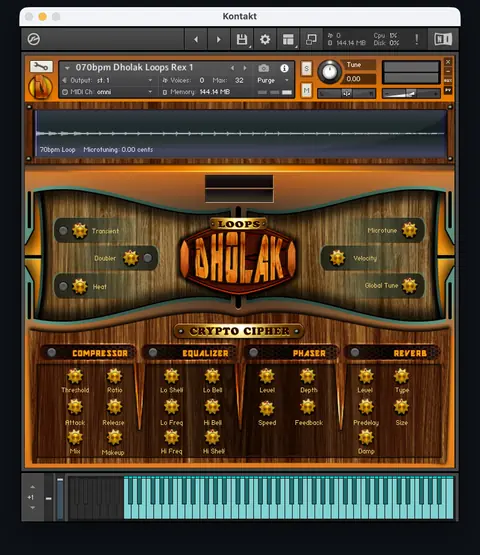Click the reverb Predelay knob
The height and width of the screenshot is (555, 480).
pyautogui.click(x=366, y=407)
